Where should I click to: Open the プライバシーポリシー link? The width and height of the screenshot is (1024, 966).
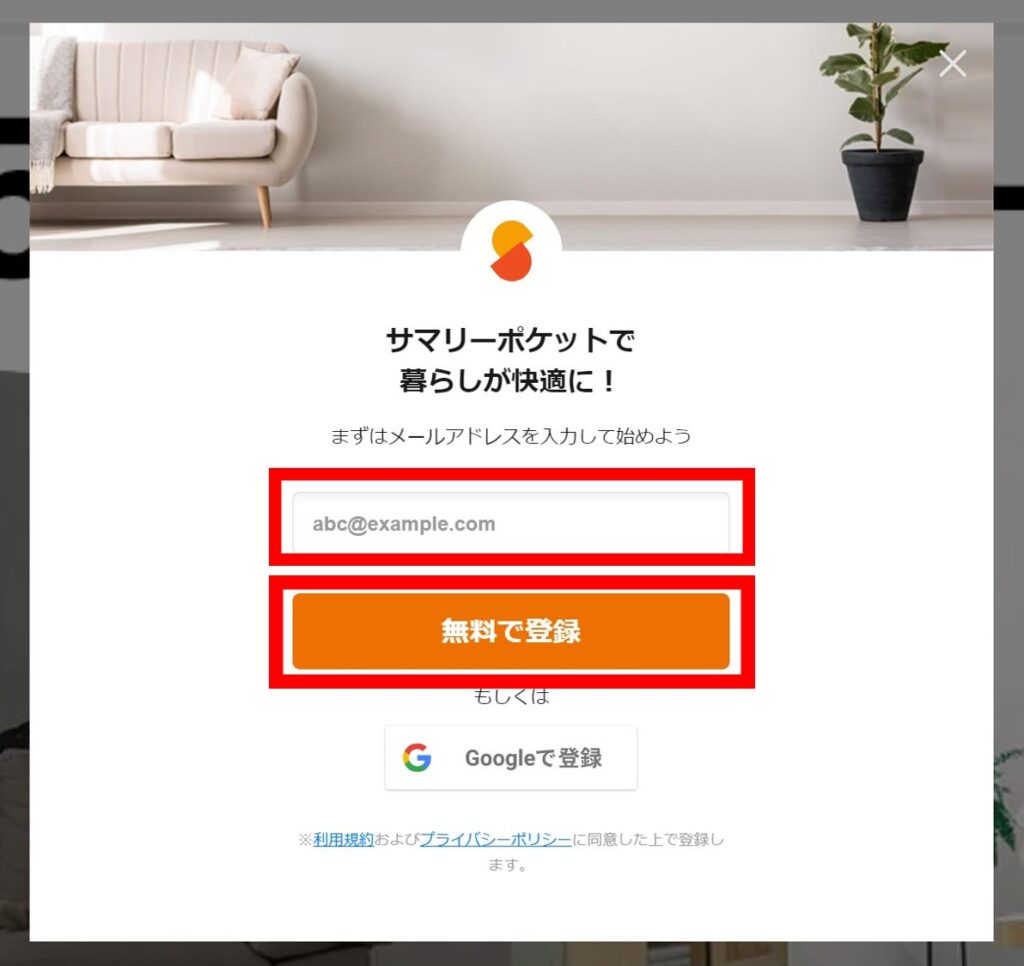pos(495,839)
